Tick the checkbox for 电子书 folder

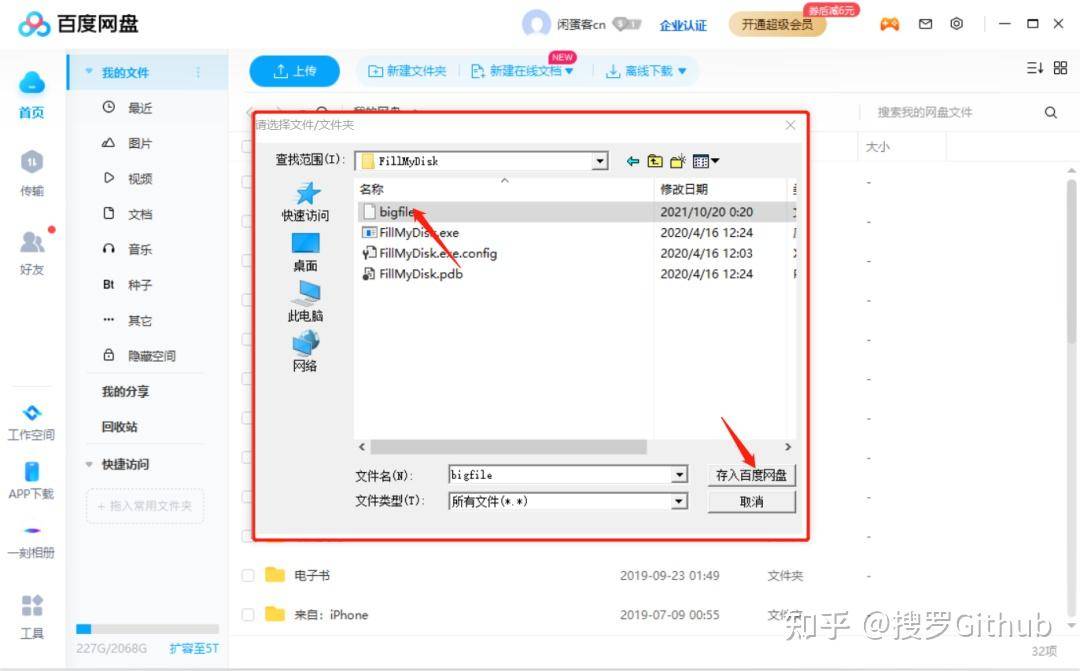tap(248, 575)
